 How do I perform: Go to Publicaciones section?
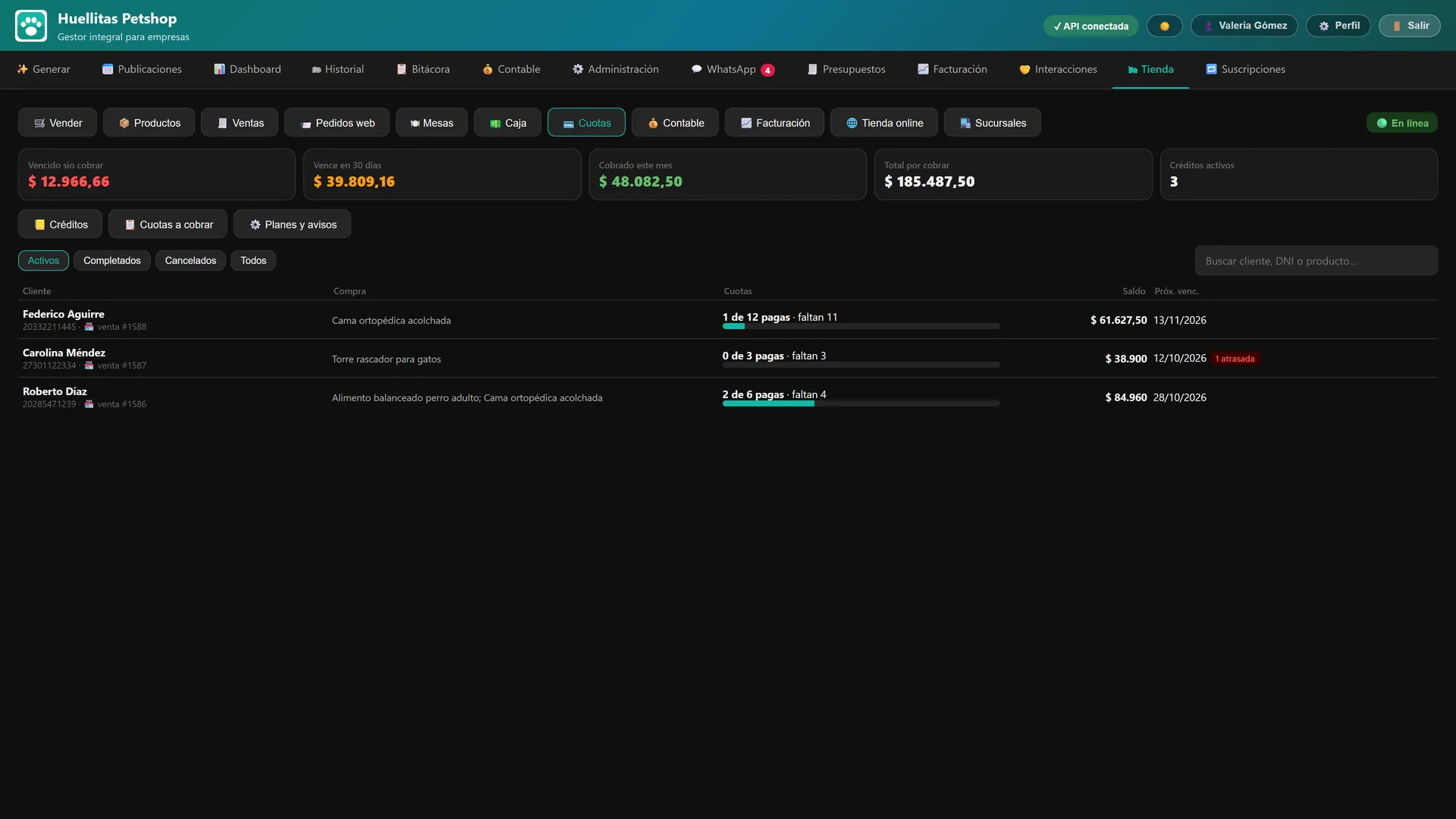click(x=142, y=69)
